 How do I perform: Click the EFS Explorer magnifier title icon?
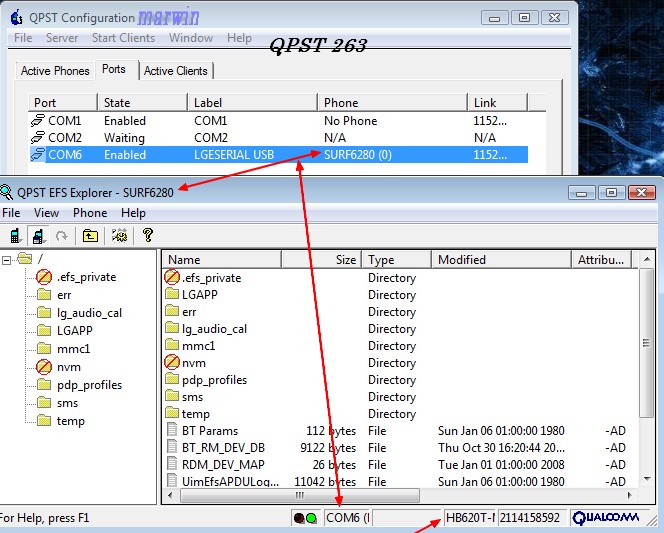click(6, 193)
